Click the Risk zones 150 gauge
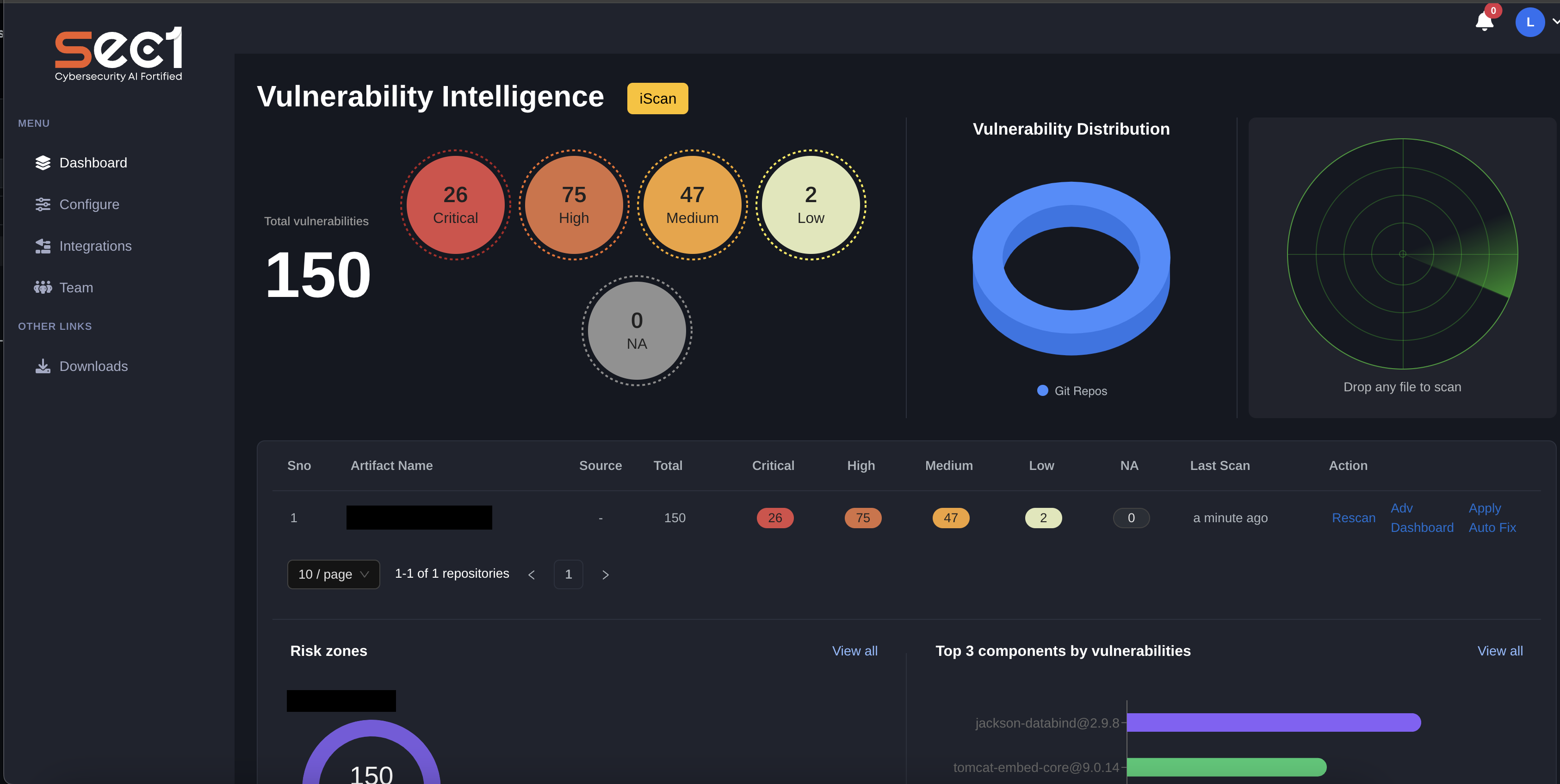Image resolution: width=1560 pixels, height=784 pixels. (x=371, y=753)
